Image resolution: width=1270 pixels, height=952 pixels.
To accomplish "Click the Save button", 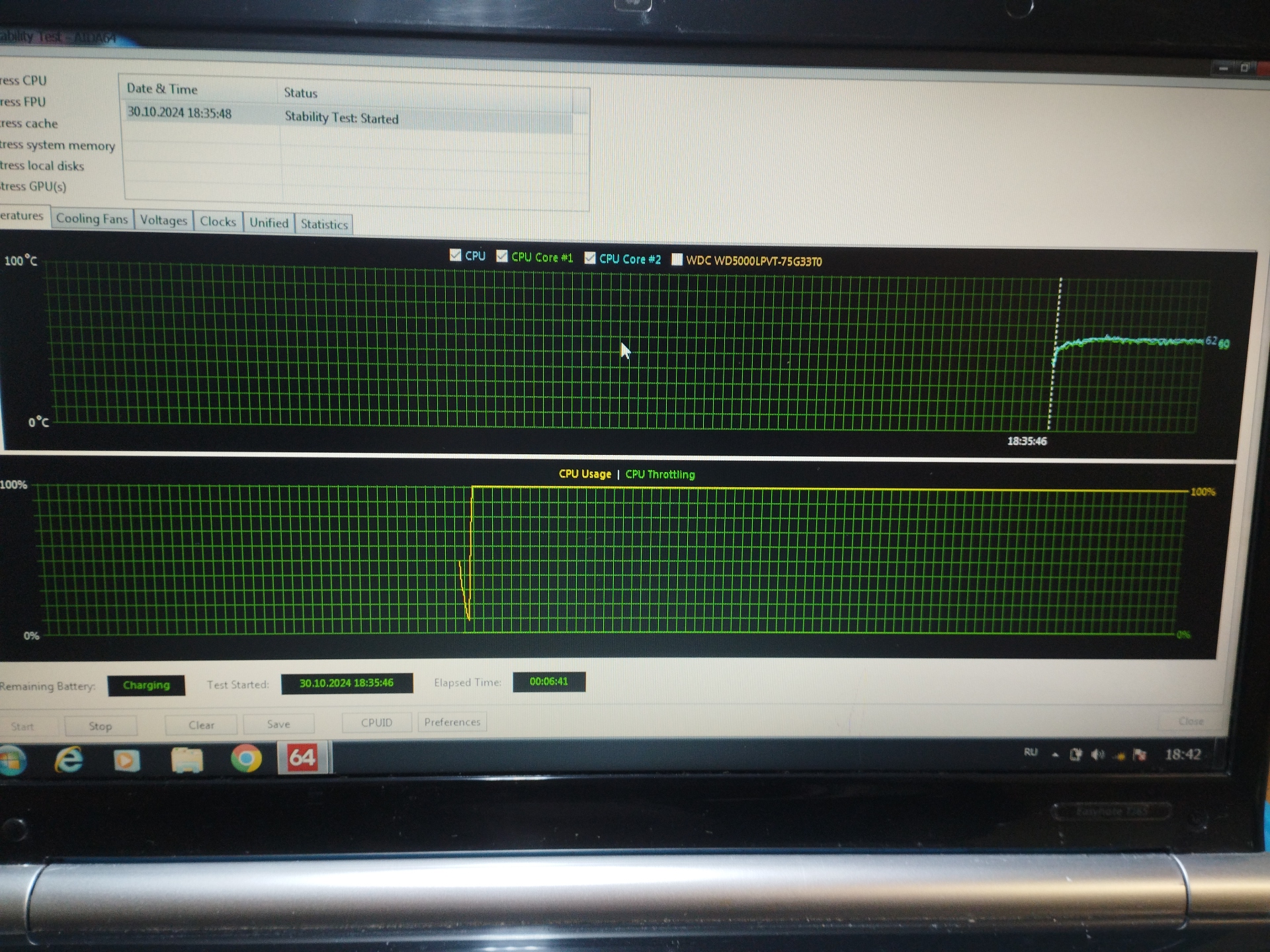I will pyautogui.click(x=278, y=724).
